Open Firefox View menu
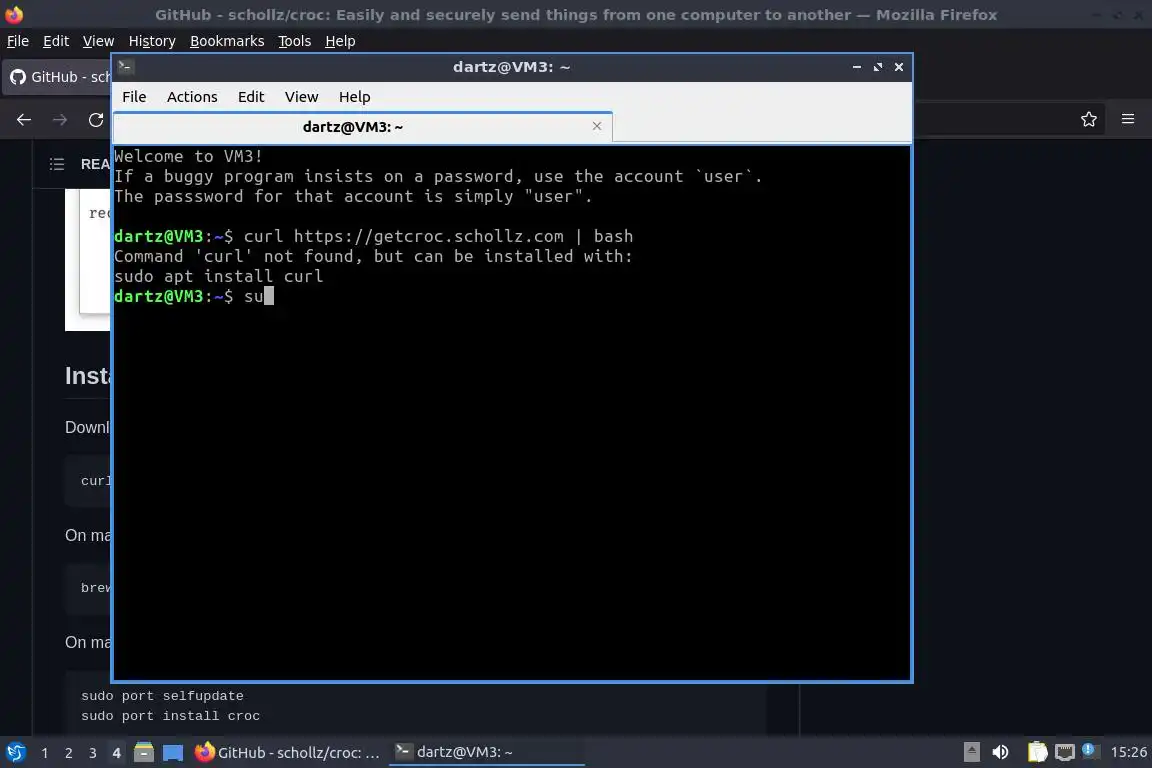The height and width of the screenshot is (768, 1152). click(x=98, y=41)
